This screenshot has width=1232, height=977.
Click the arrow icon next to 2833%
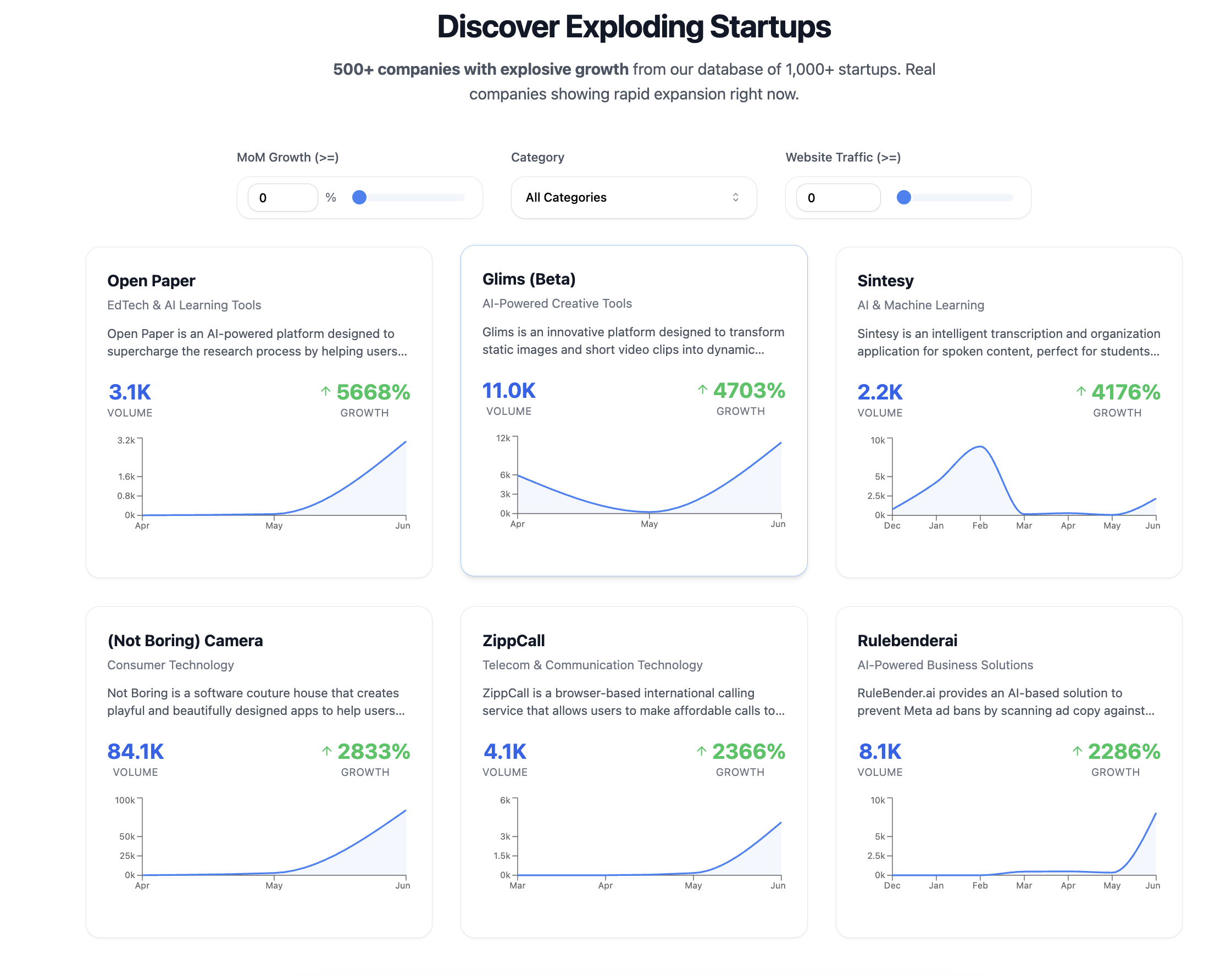[326, 751]
